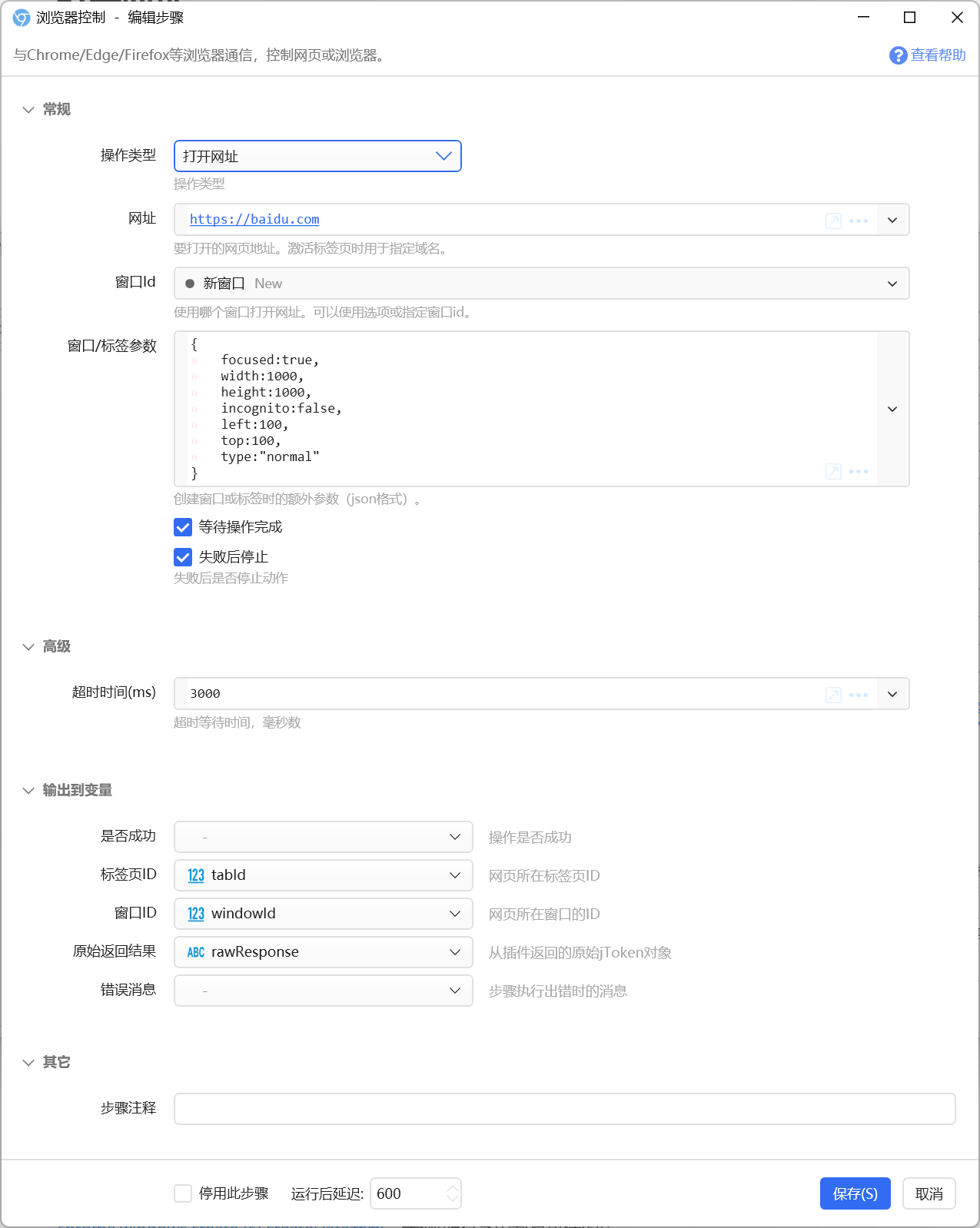Click the expand-editor icon in the window parameters box
980x1228 pixels.
point(833,471)
